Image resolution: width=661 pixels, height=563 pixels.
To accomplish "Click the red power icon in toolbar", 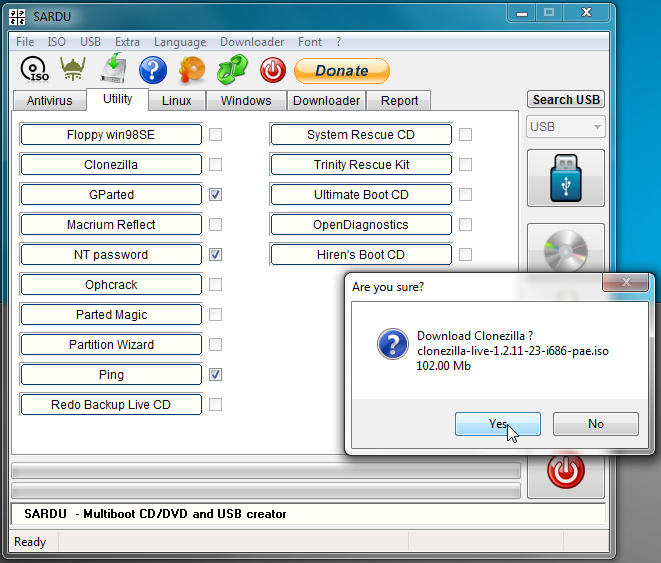I will 273,70.
